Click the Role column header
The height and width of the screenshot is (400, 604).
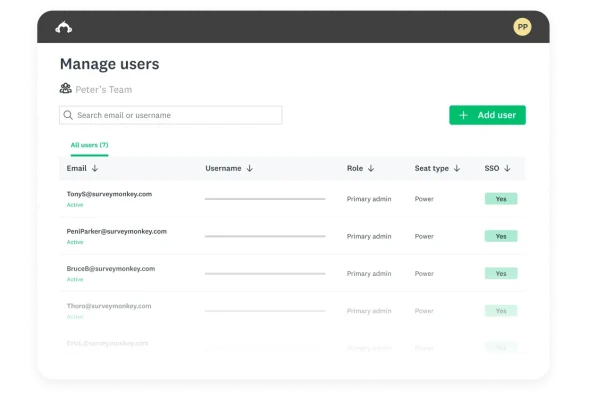[355, 168]
